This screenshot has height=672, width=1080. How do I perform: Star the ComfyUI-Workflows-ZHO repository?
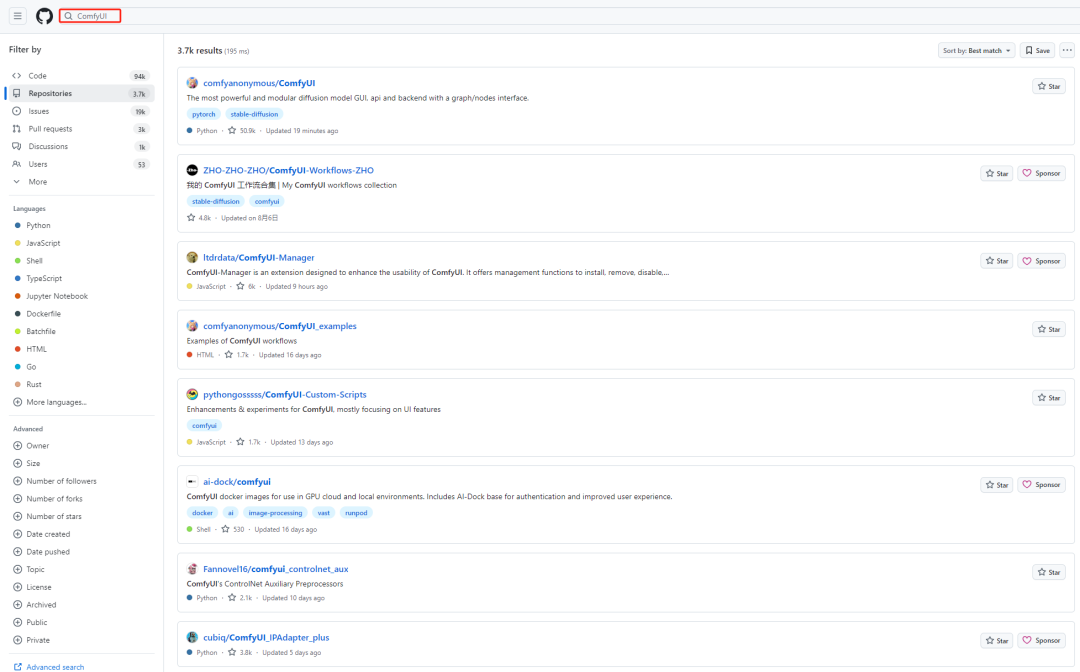(997, 174)
